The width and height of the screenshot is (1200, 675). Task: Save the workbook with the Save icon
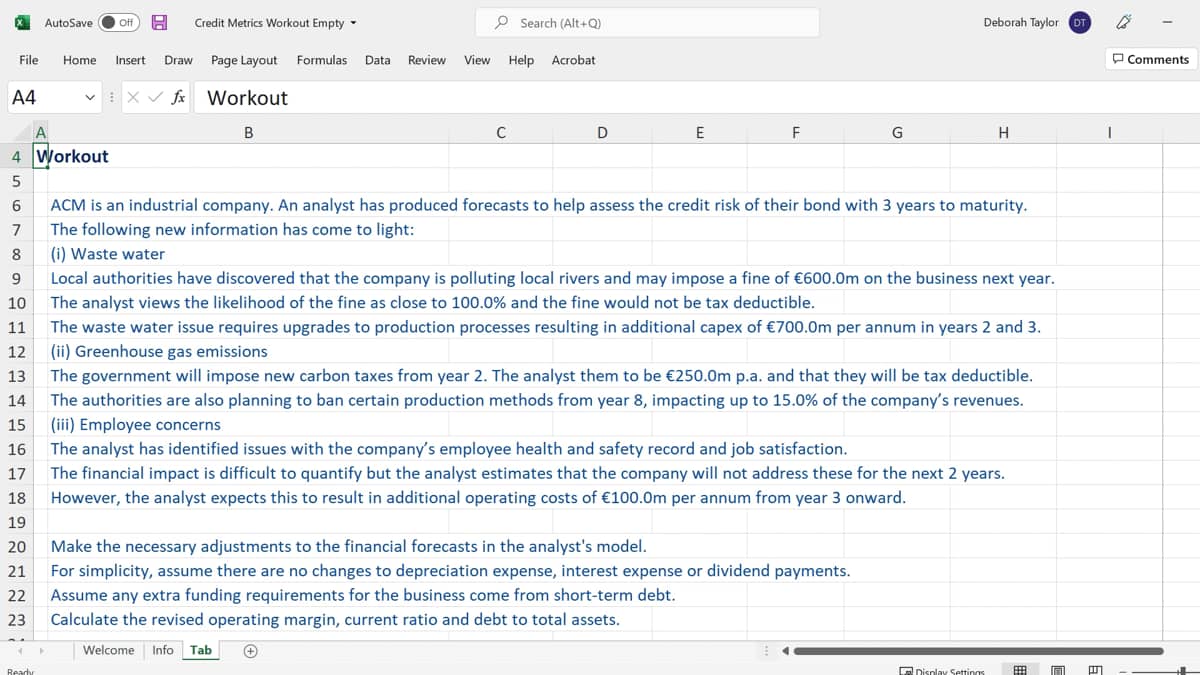tap(158, 22)
